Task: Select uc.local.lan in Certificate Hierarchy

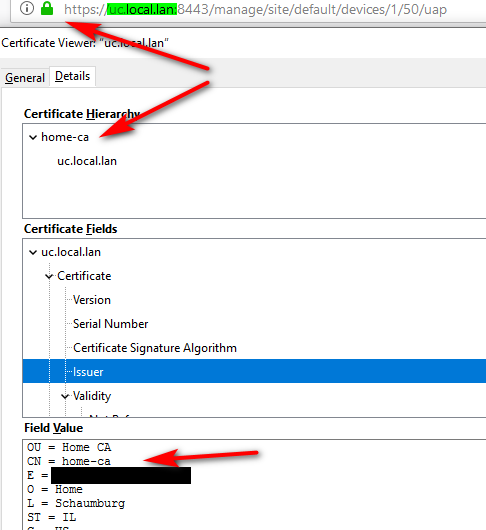Action: pos(87,161)
